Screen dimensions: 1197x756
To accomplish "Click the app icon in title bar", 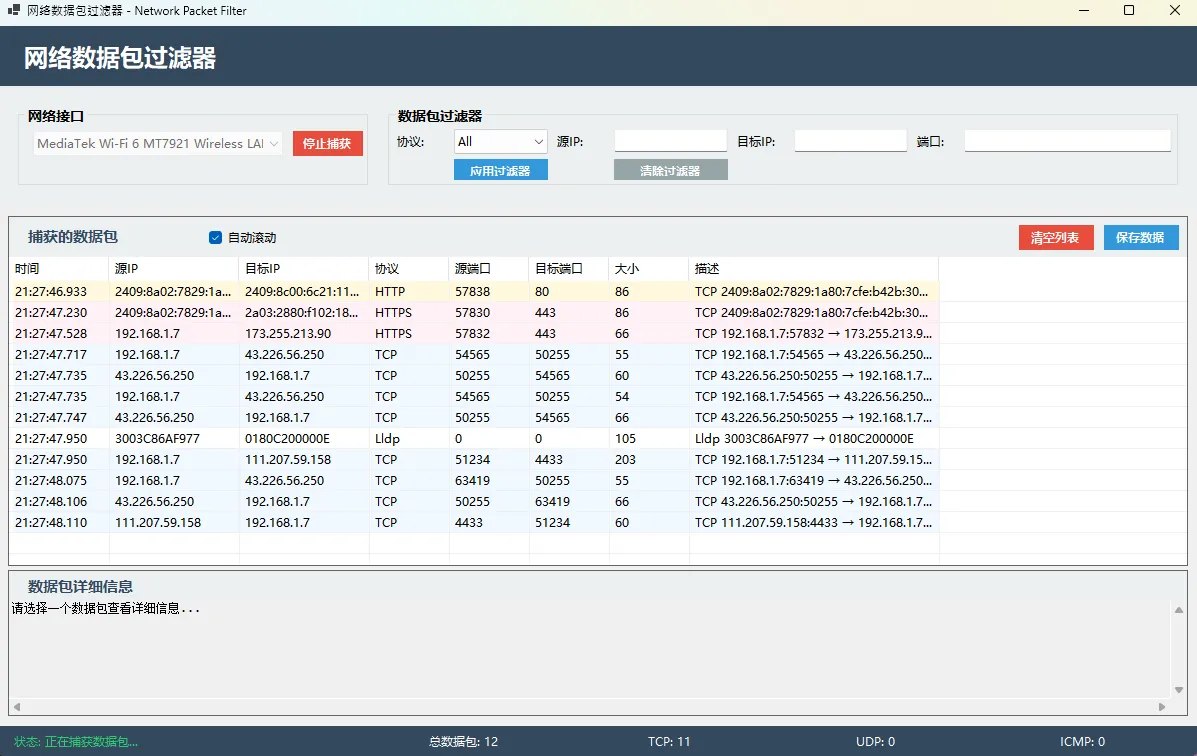I will coord(14,11).
